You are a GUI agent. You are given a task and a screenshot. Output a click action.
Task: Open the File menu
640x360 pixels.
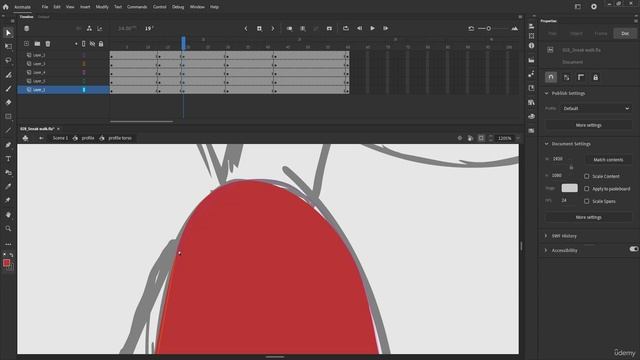tap(44, 7)
